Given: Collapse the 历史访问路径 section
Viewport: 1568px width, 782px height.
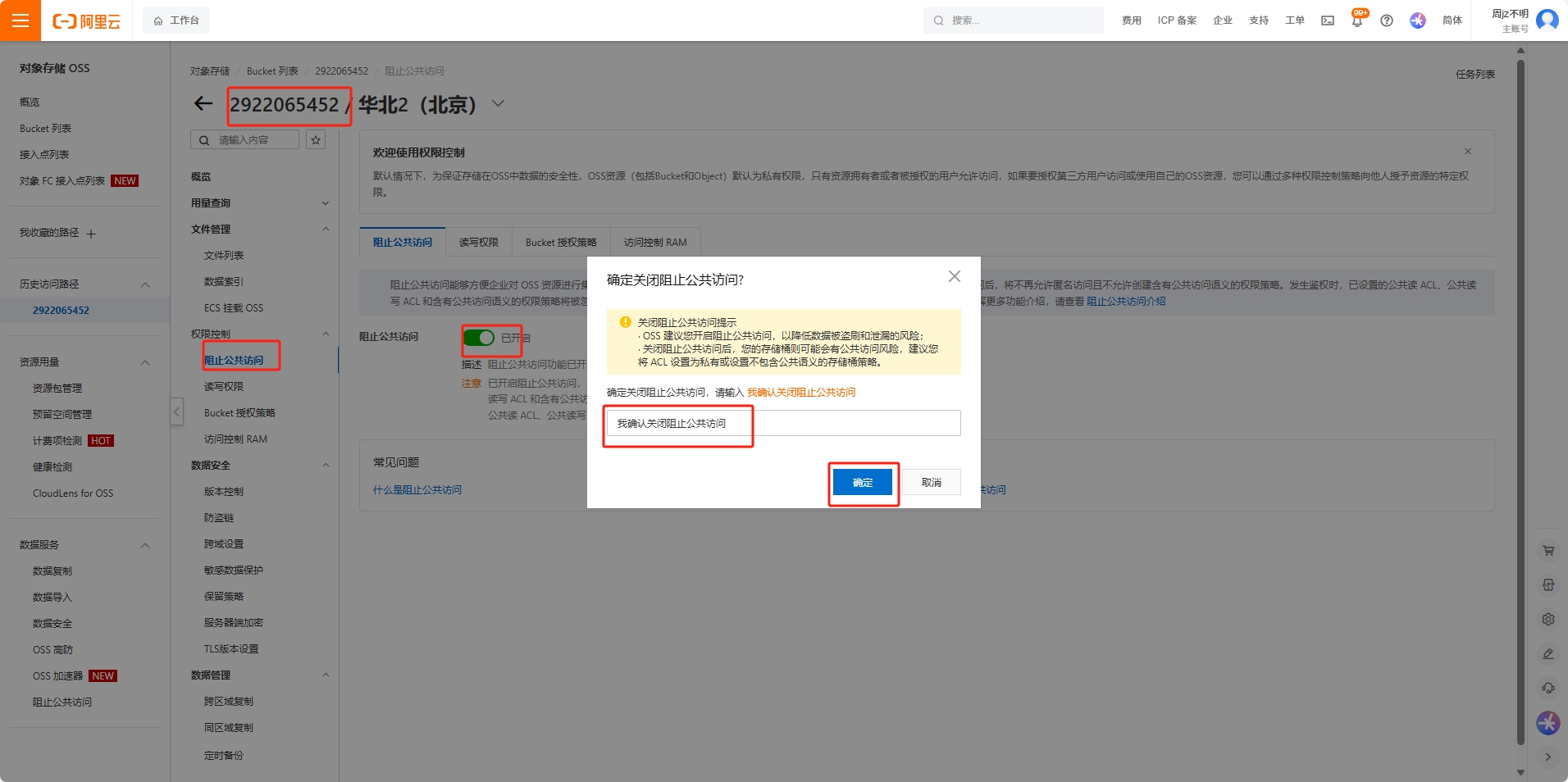Looking at the screenshot, I should pos(145,284).
